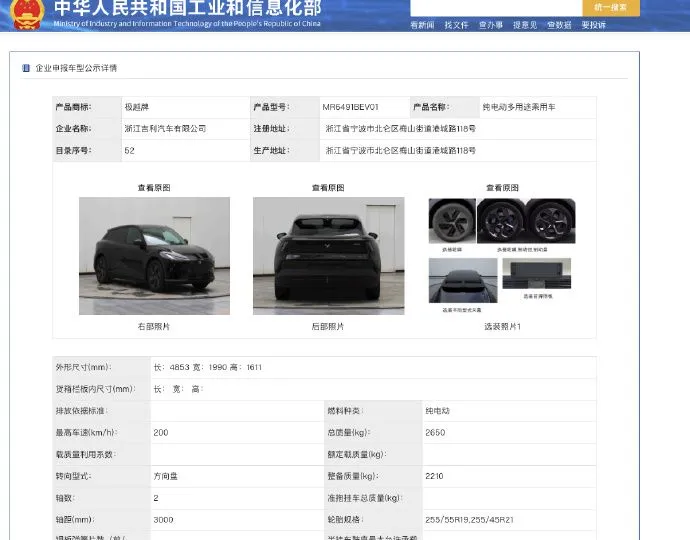Click 查看原图 above the right-side car photo

[x=154, y=188]
